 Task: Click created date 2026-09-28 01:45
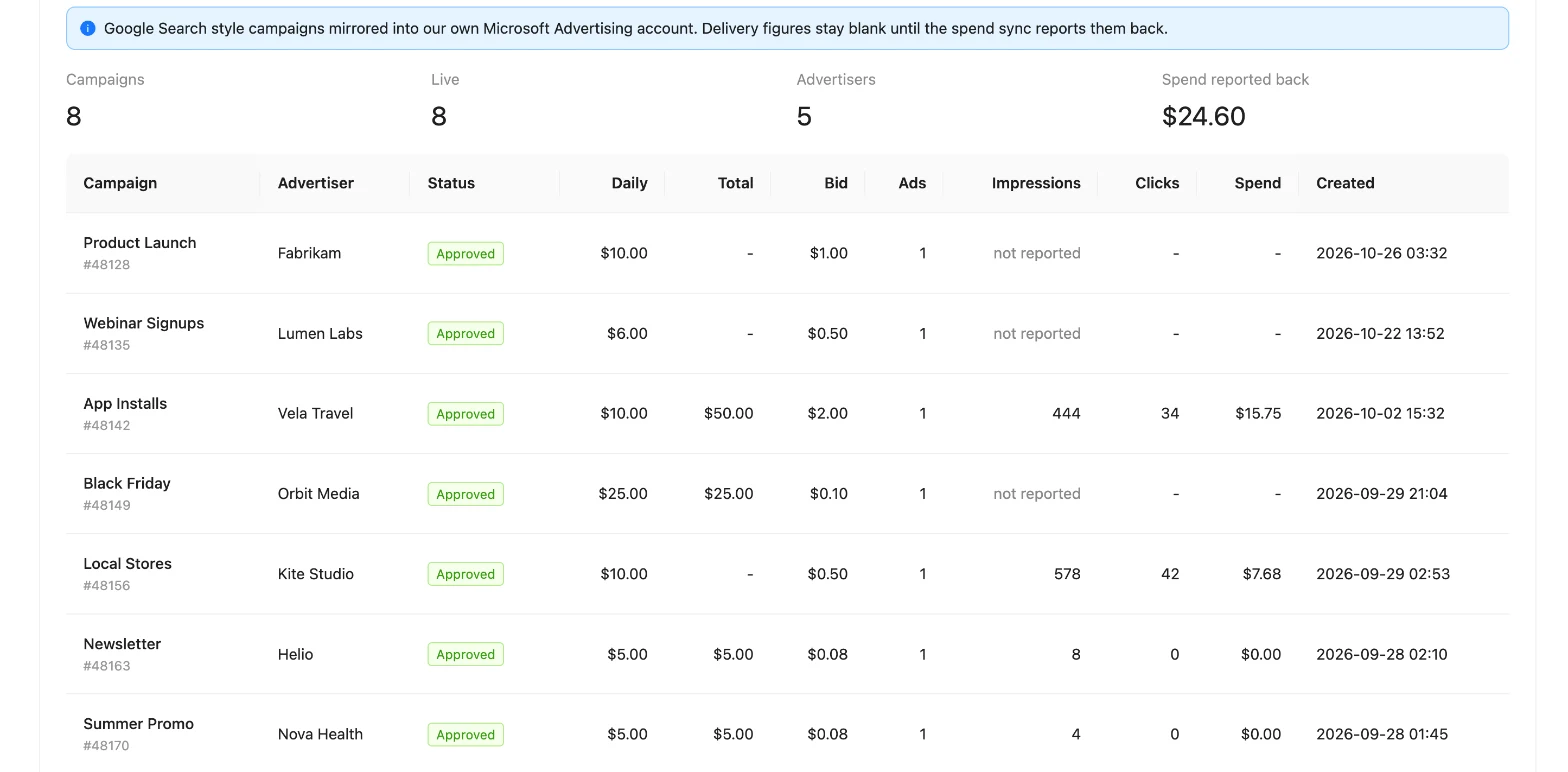(1382, 734)
